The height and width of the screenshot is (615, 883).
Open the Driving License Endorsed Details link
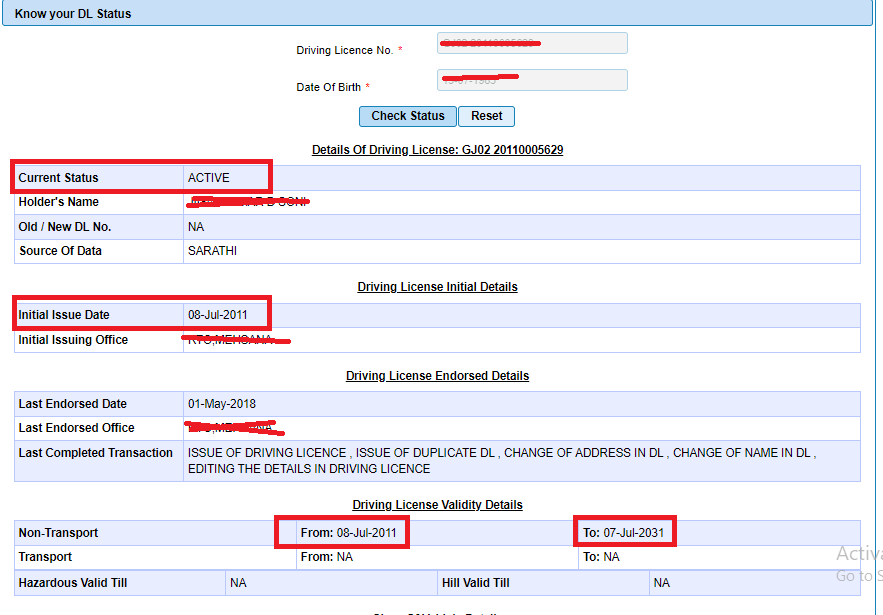point(437,375)
